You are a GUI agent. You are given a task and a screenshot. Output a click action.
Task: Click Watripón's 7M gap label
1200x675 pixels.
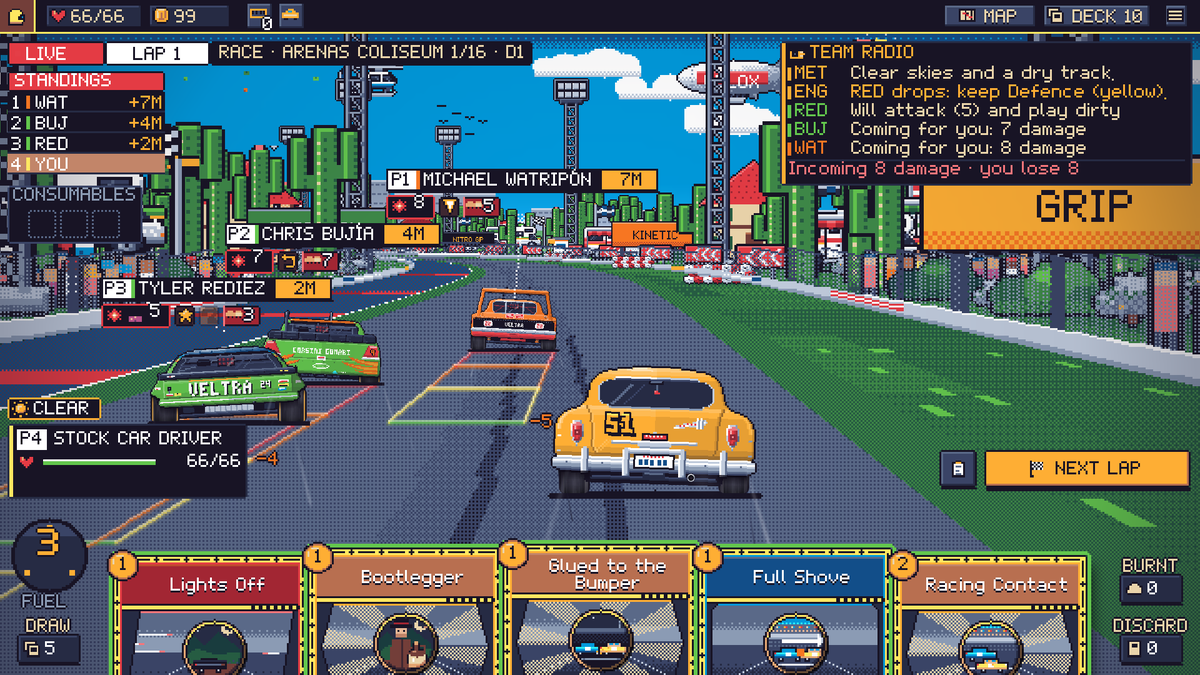(630, 180)
